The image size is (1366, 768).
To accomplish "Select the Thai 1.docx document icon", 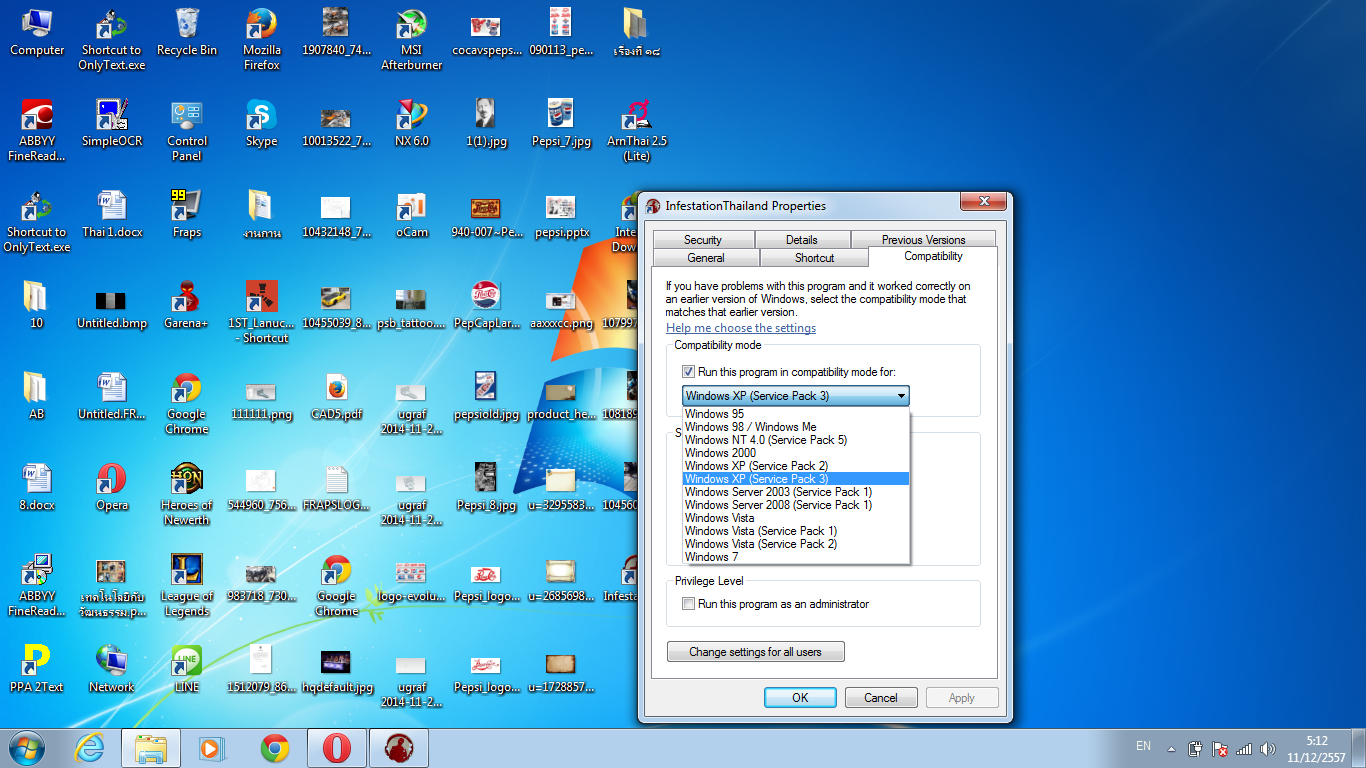I will point(112,215).
